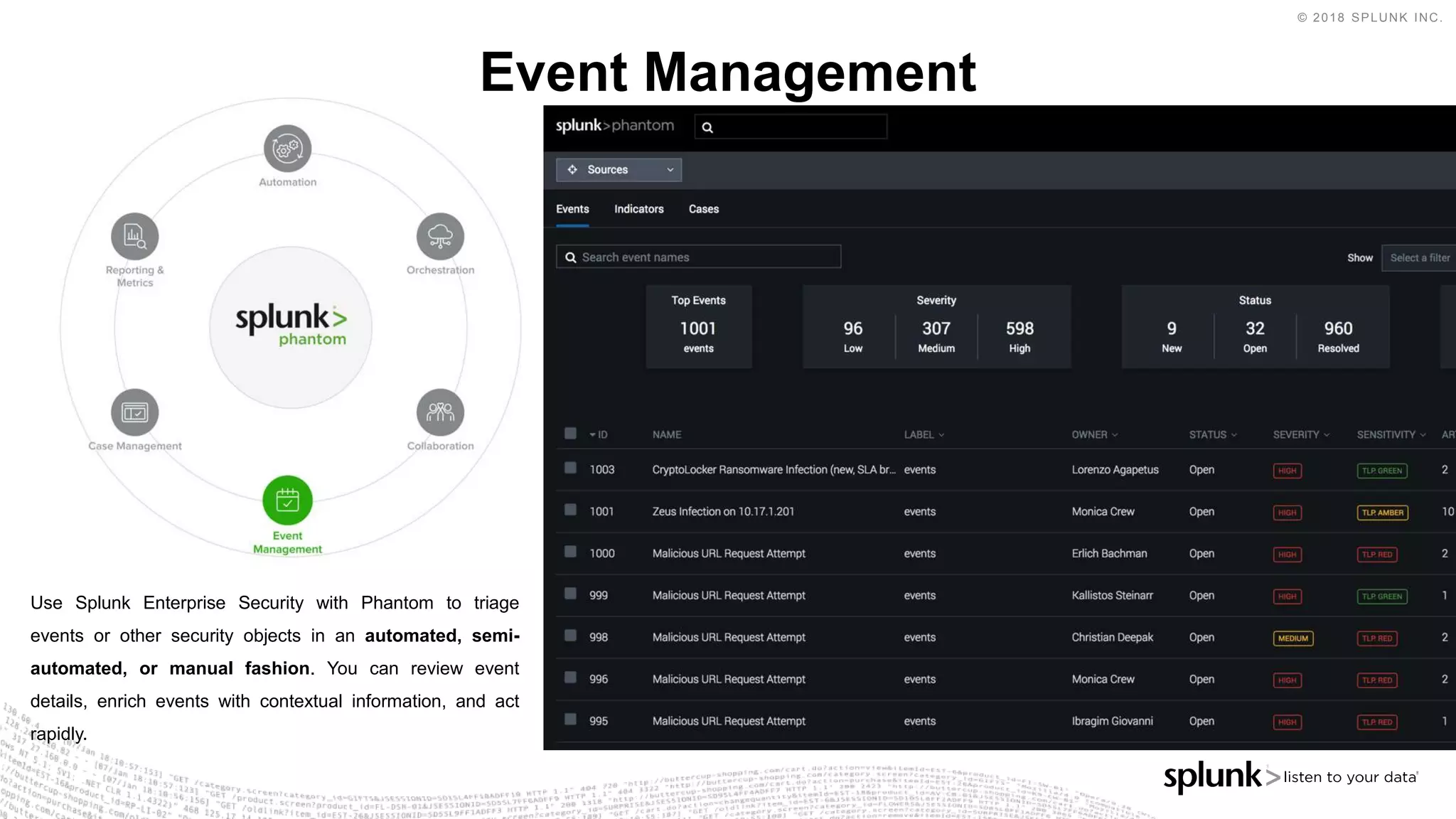1456x819 pixels.
Task: Click TLP GREEN badge for event 1003
Action: [1381, 471]
